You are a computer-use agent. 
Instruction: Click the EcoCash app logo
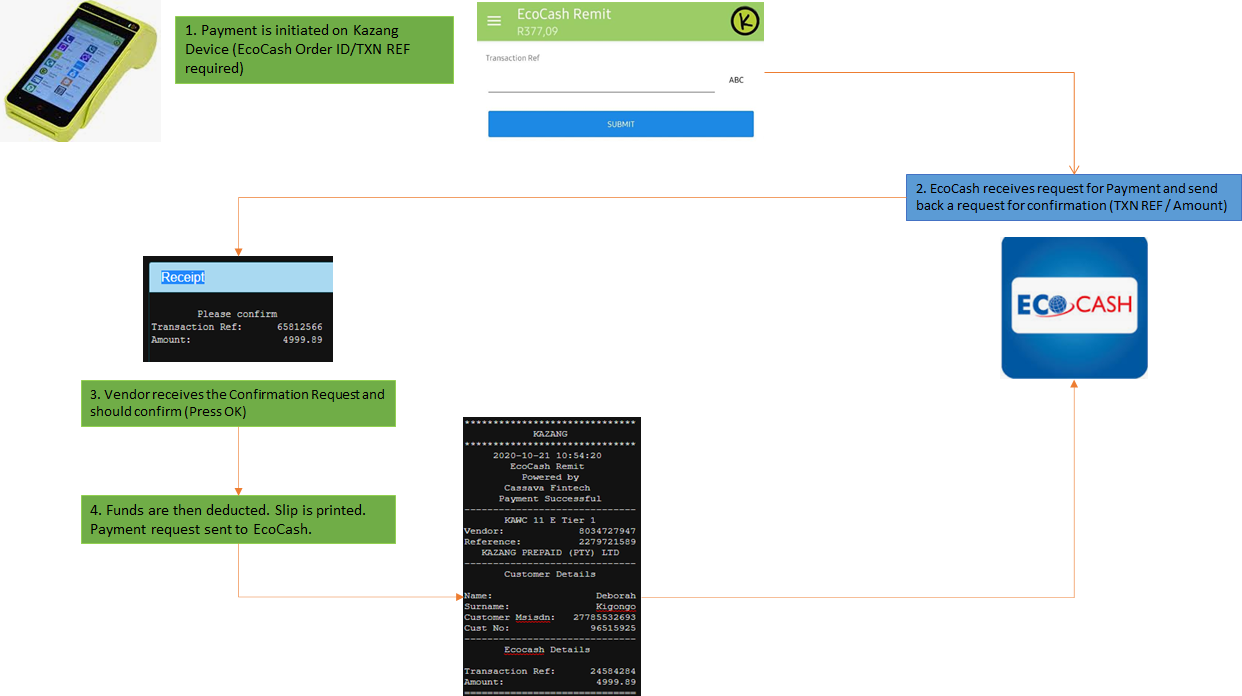coord(1074,308)
